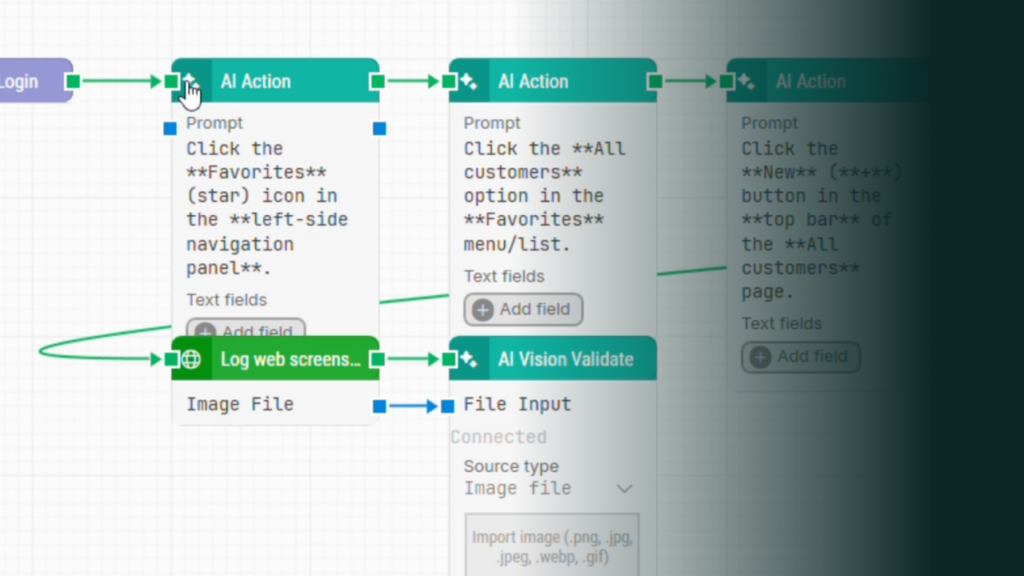Select the AI Vision Validate node header
The height and width of the screenshot is (576, 1024).
coord(565,359)
